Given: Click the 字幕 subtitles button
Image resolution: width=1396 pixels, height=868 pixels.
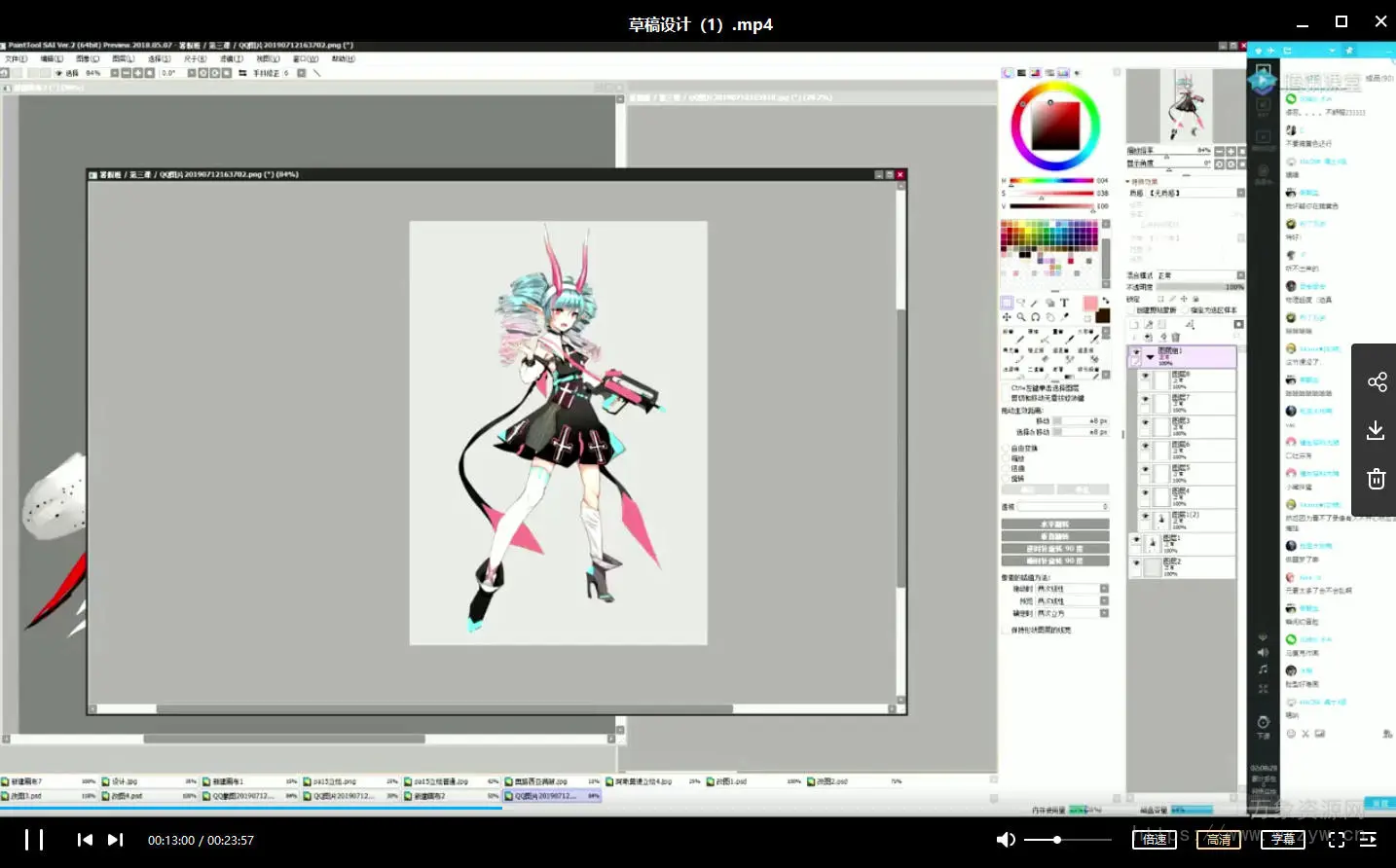Looking at the screenshot, I should tap(1283, 839).
